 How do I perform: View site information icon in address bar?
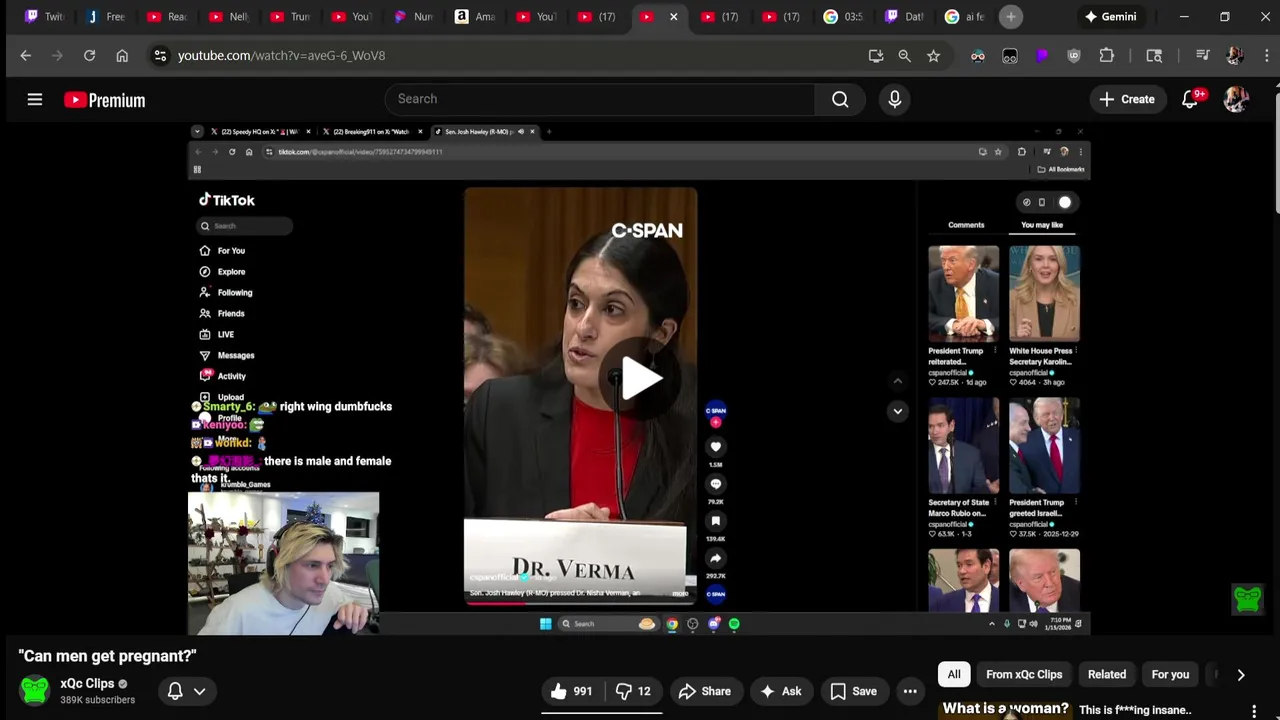(160, 56)
